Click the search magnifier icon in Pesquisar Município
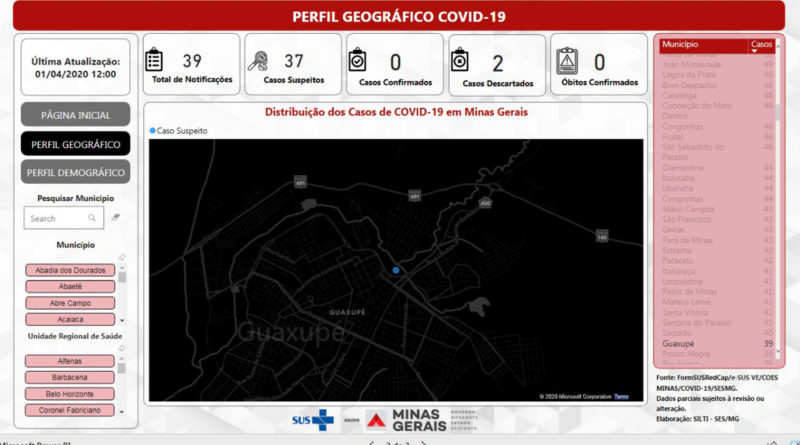Image resolution: width=800 pixels, height=445 pixels. pyautogui.click(x=92, y=218)
